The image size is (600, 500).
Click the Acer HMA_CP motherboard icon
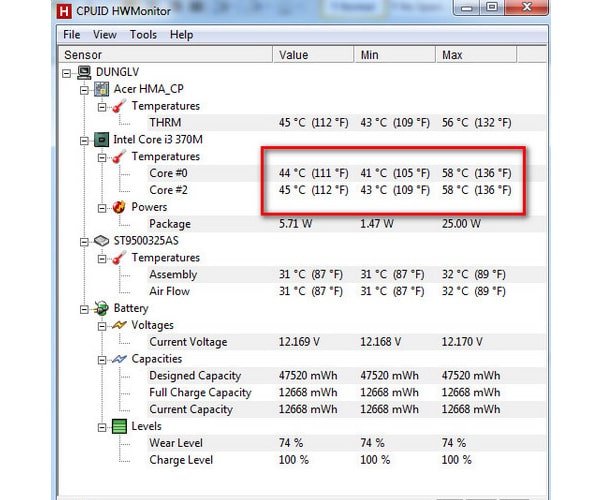pyautogui.click(x=101, y=89)
